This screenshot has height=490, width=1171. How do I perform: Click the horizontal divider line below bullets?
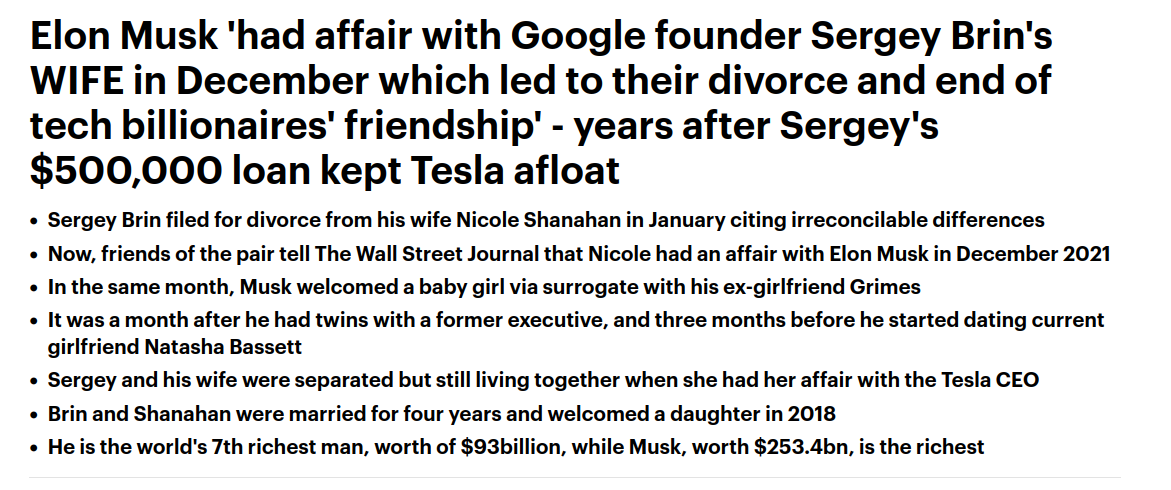[575, 477]
